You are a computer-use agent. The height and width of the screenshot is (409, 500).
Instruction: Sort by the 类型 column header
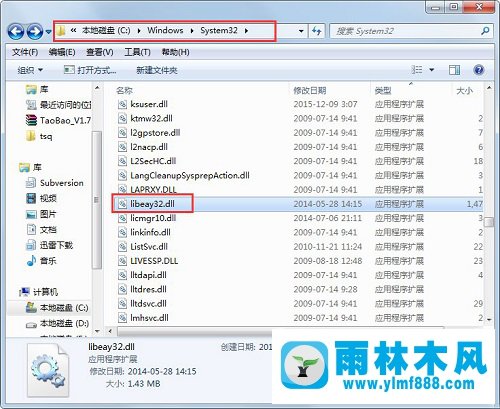click(383, 90)
